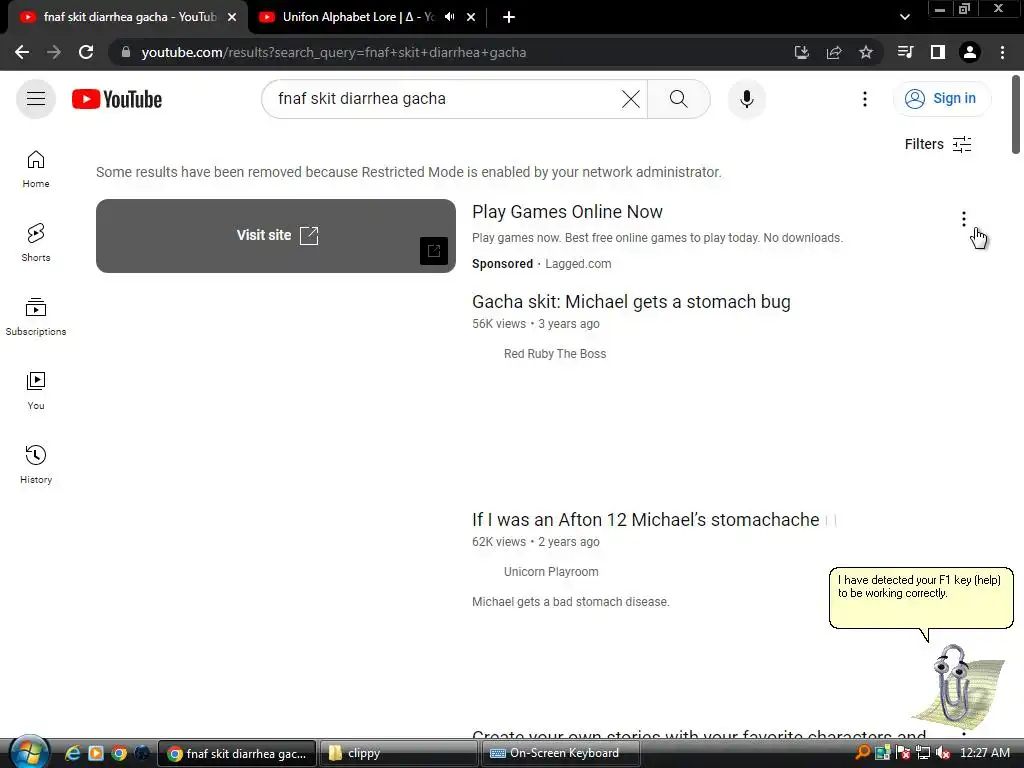
Task: Launch Chrome from the quick launch bar
Action: [x=119, y=753]
